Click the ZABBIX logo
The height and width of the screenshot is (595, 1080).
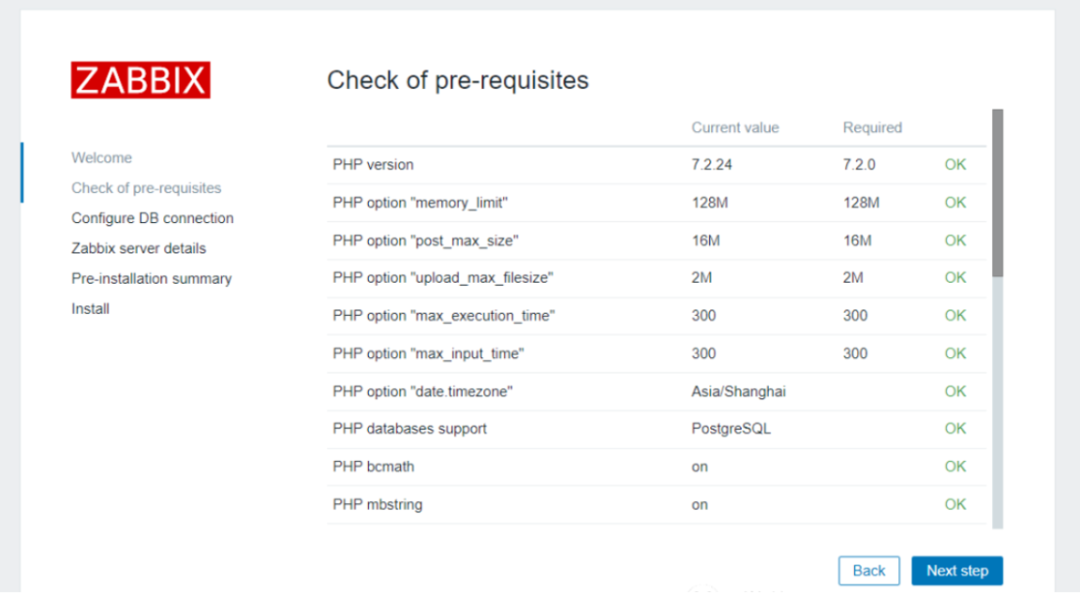click(140, 80)
